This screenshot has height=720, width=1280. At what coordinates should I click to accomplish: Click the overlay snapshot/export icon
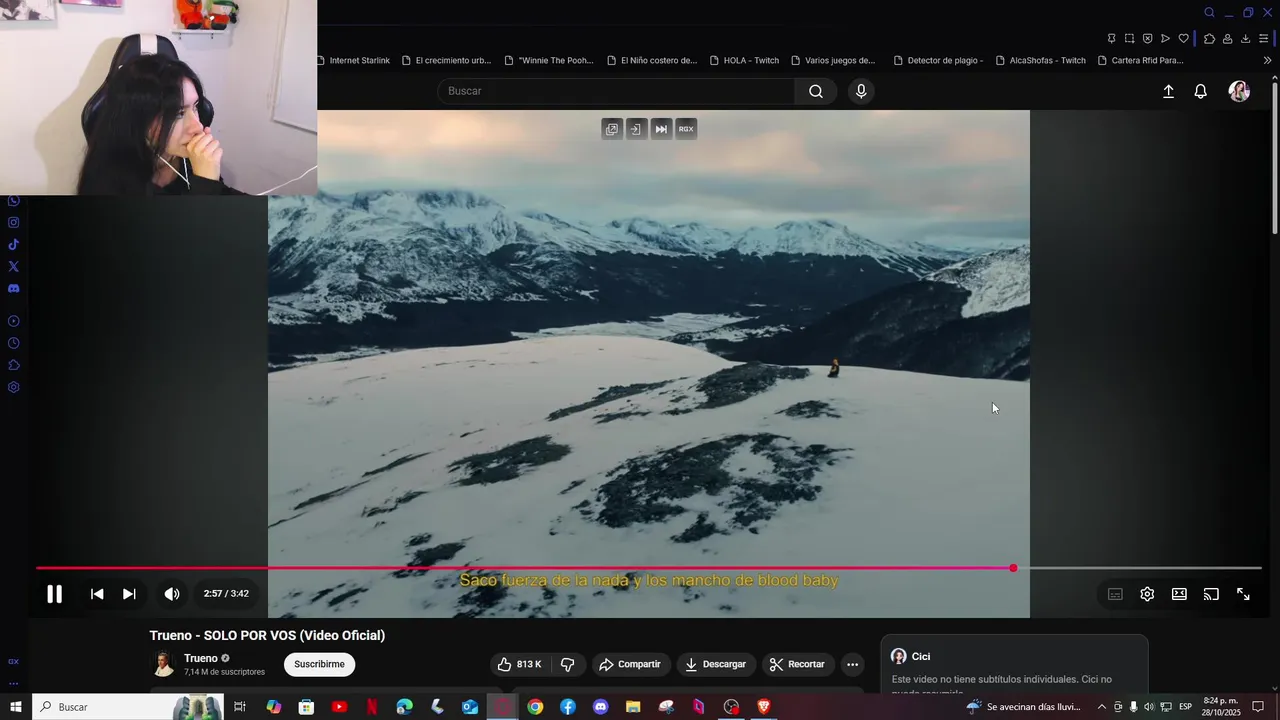click(x=636, y=129)
